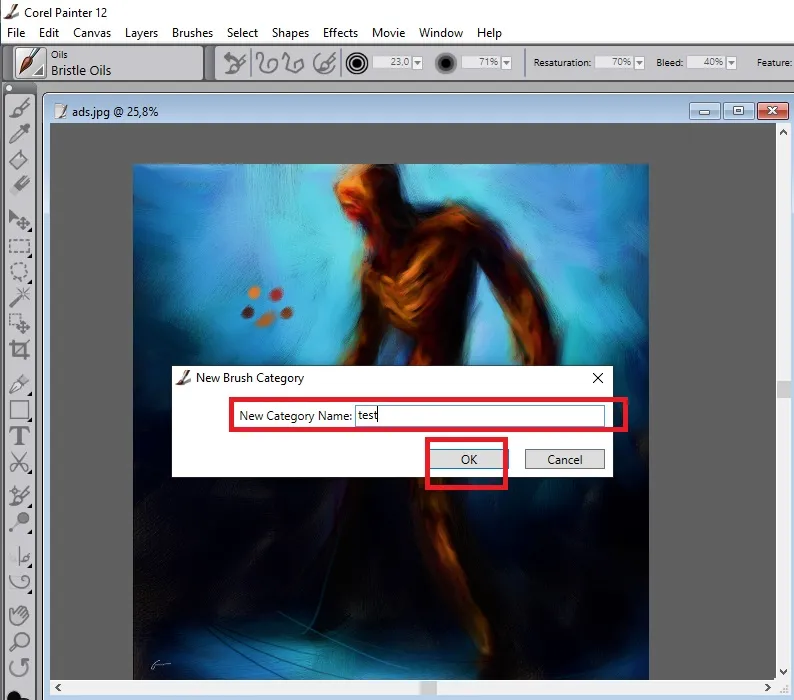Expand the Resaturation 70% dropdown

639,63
